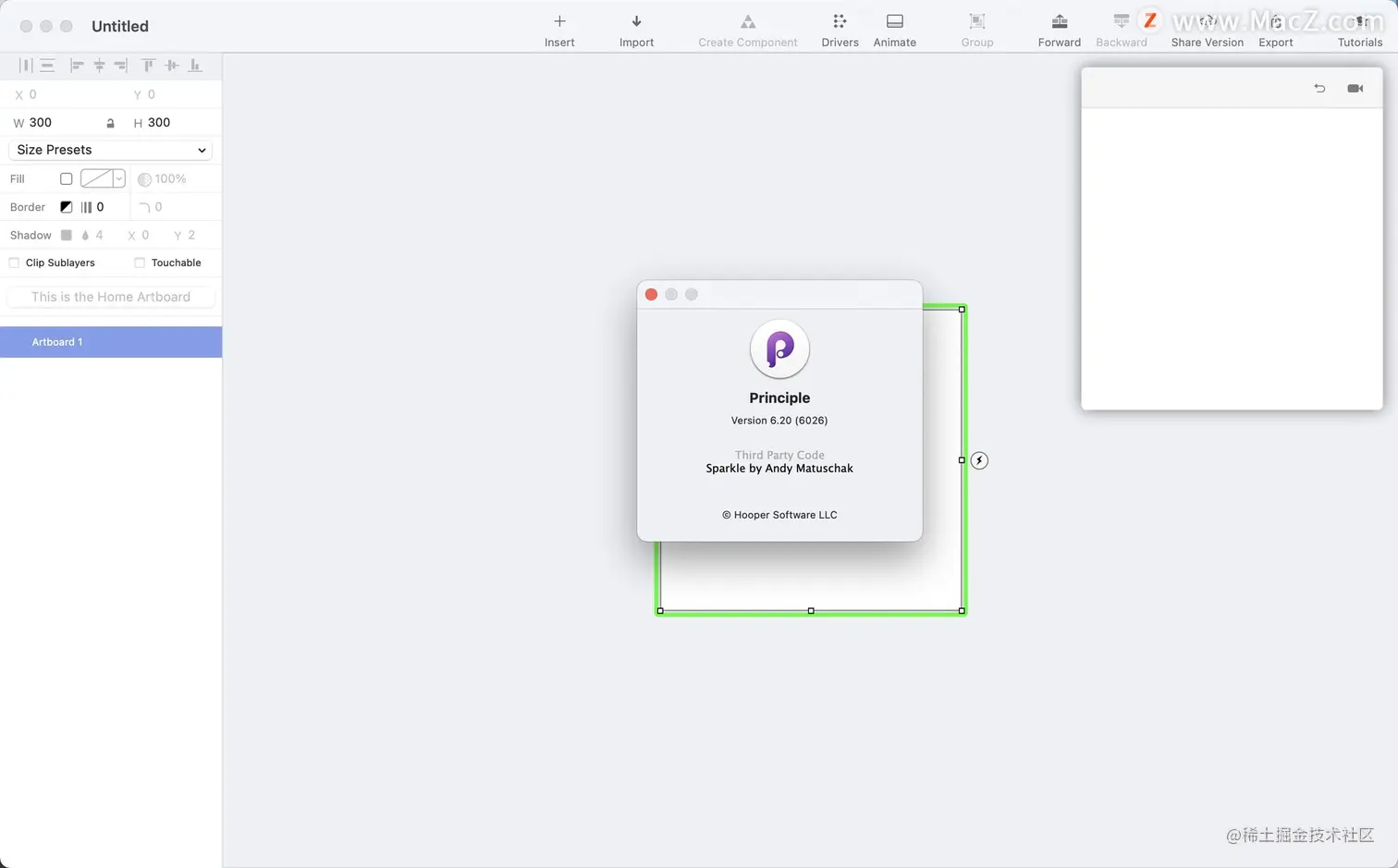Enable the Touchable checkbox
This screenshot has width=1398, height=868.
coord(140,263)
